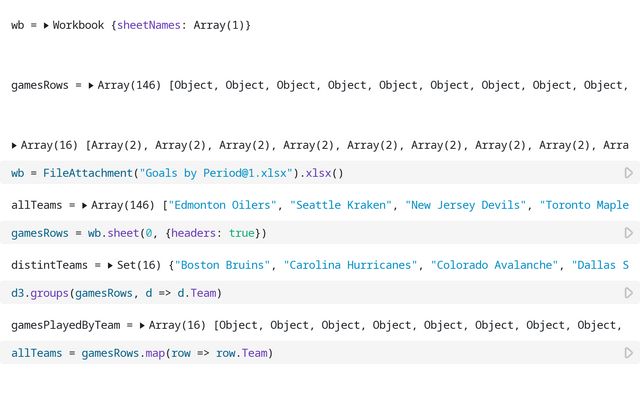
Task: Expand the Workbook object output
Action: [x=46, y=25]
